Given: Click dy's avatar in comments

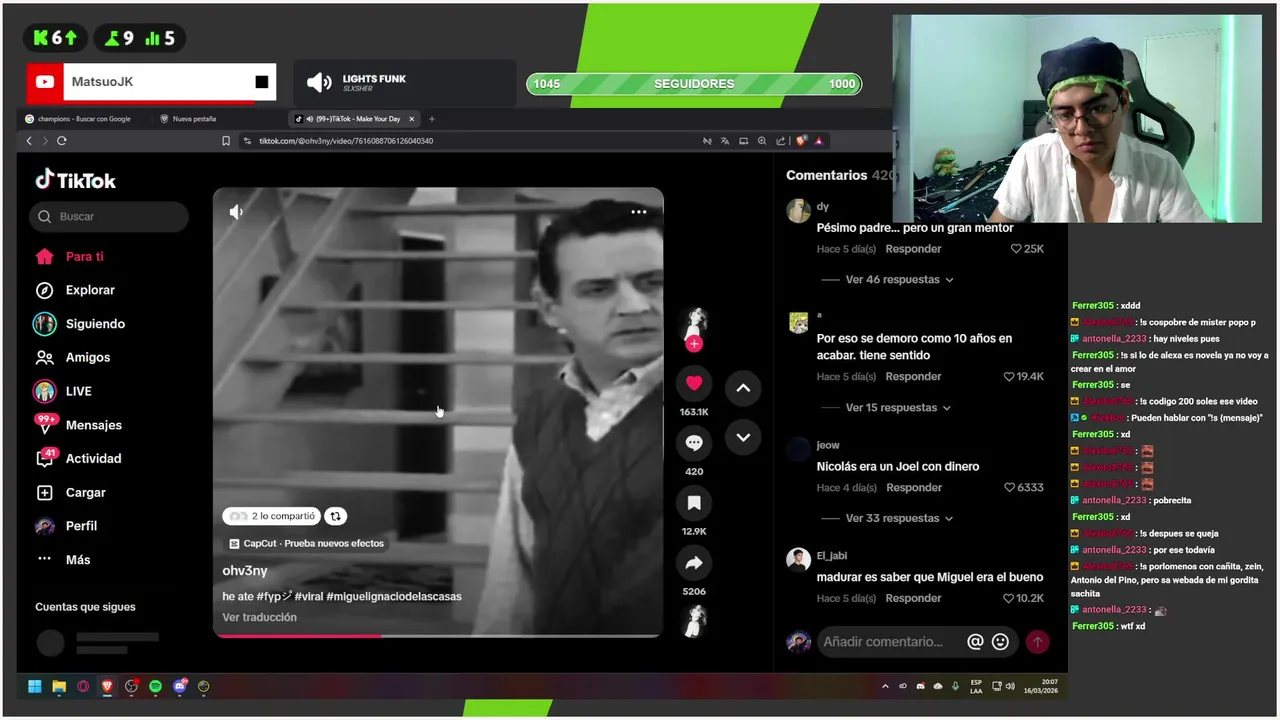Looking at the screenshot, I should 798,211.
